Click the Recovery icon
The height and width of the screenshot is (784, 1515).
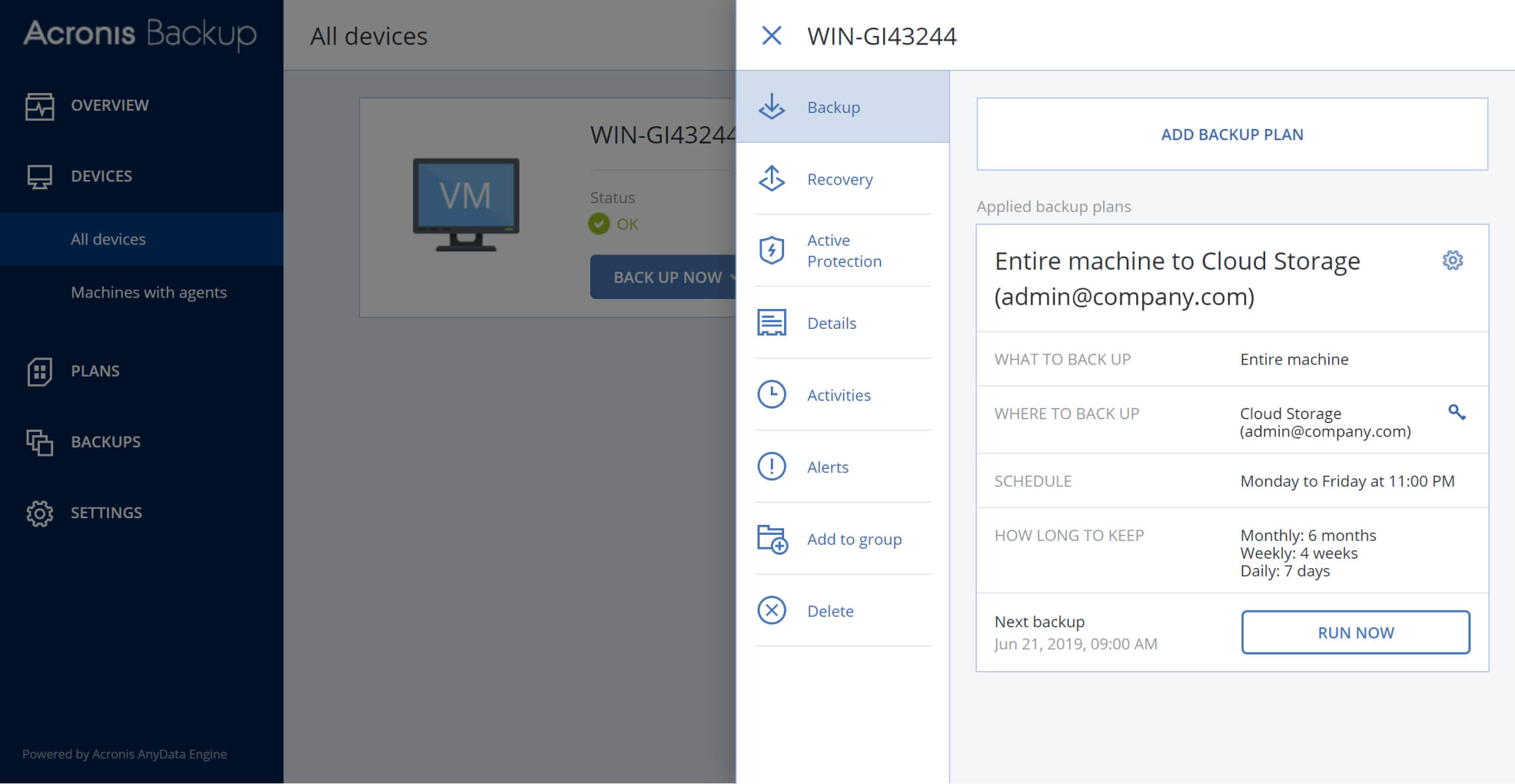(771, 179)
